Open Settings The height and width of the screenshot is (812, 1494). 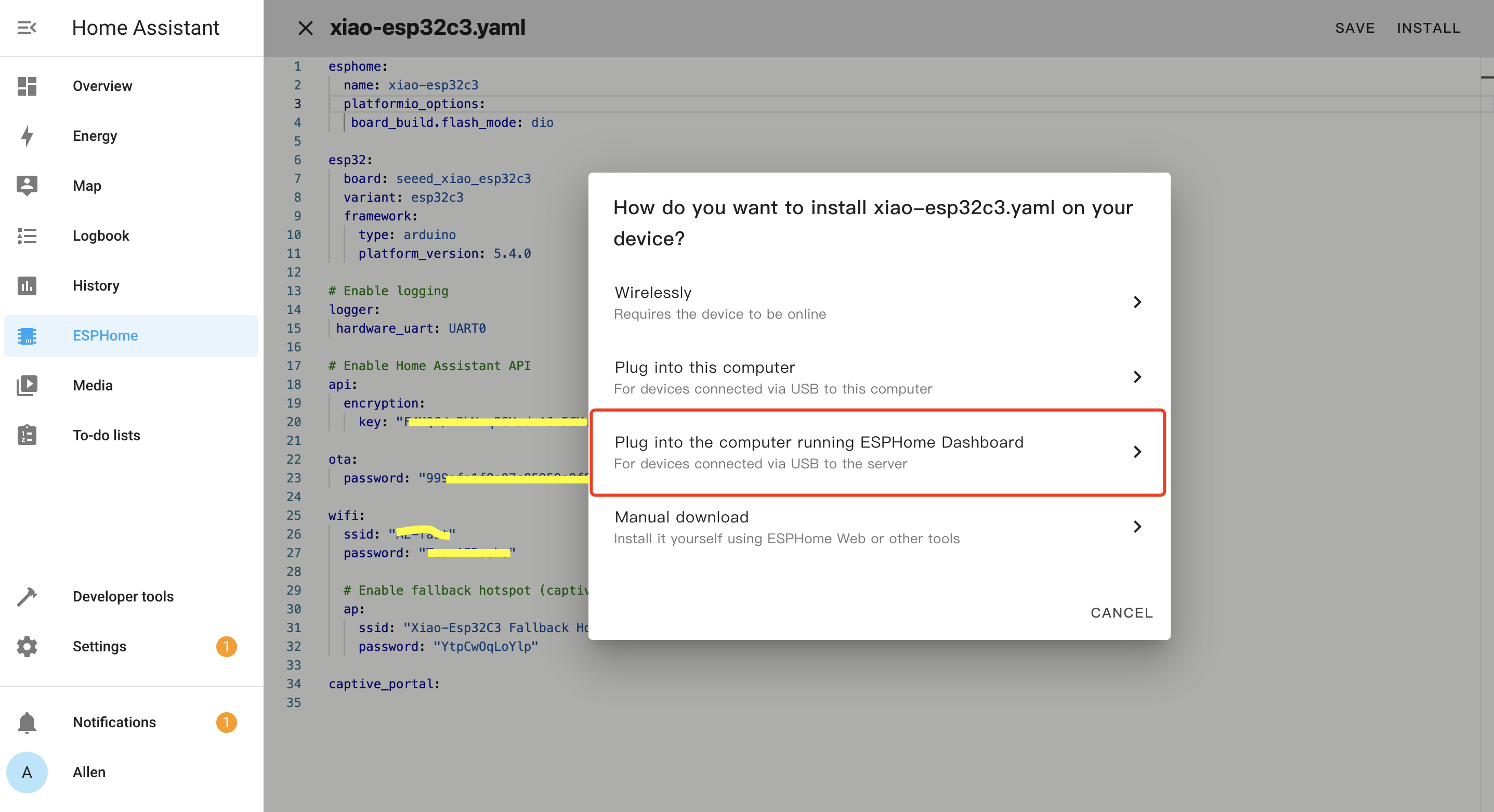(131, 646)
